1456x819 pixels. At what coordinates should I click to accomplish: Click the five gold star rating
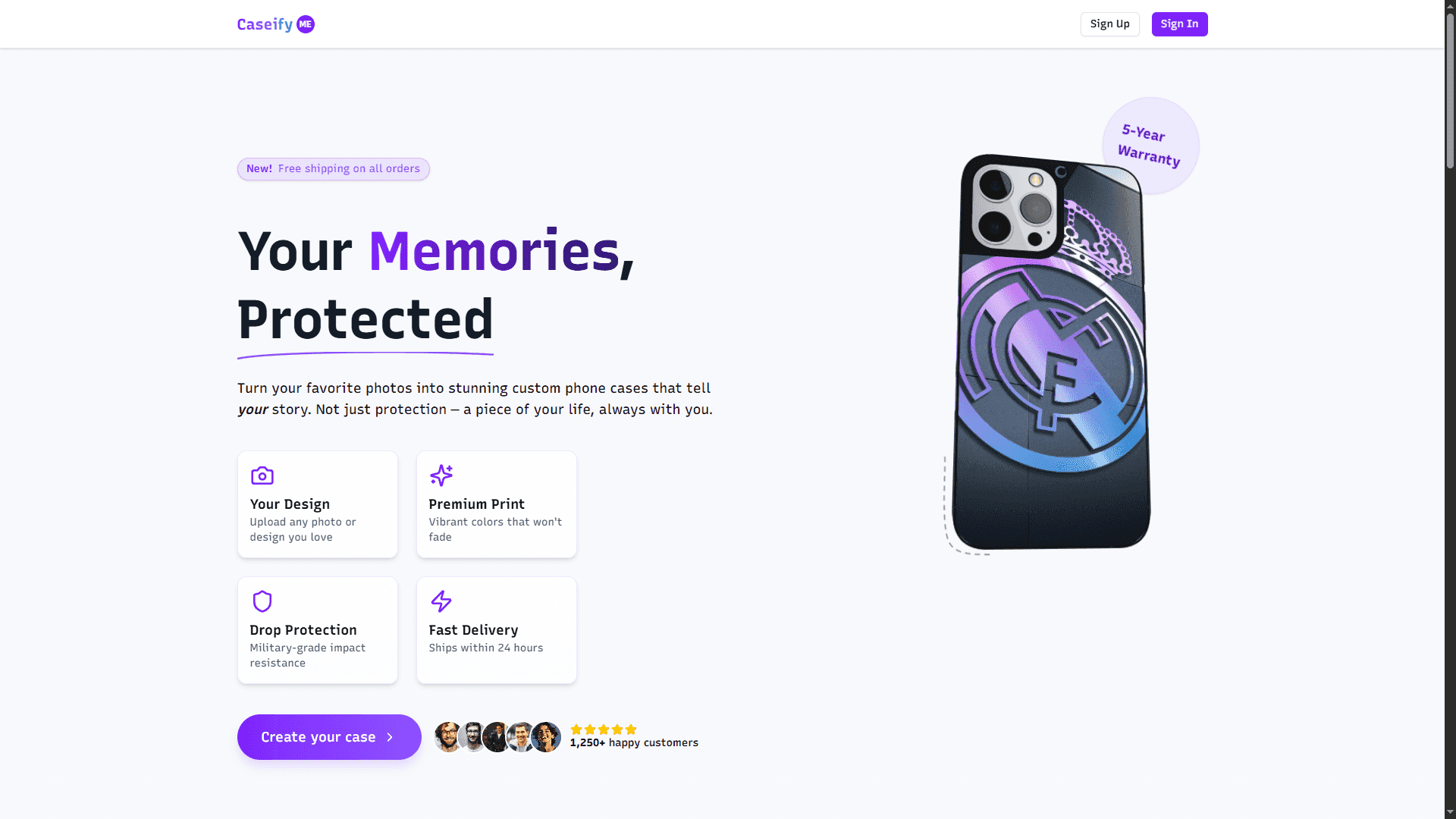click(x=604, y=730)
